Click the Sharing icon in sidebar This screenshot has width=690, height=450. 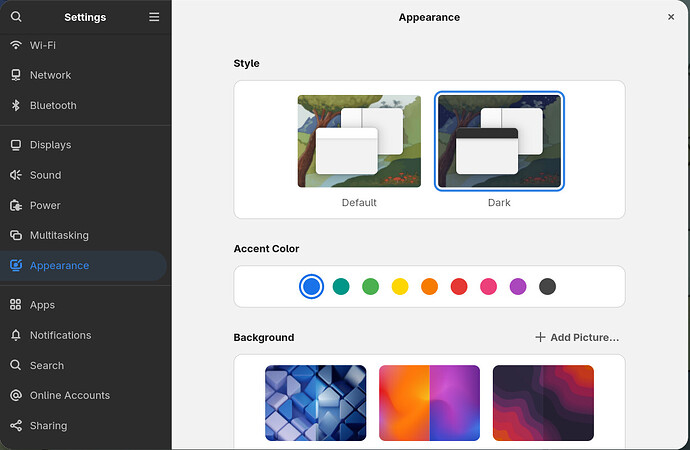click(16, 425)
